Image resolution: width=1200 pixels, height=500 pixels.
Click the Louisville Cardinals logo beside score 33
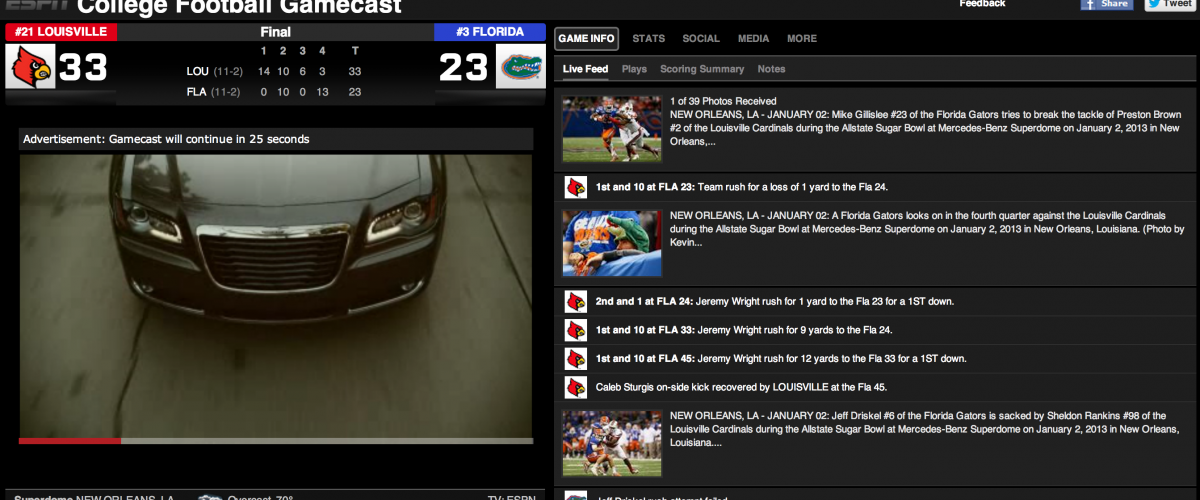[x=29, y=68]
